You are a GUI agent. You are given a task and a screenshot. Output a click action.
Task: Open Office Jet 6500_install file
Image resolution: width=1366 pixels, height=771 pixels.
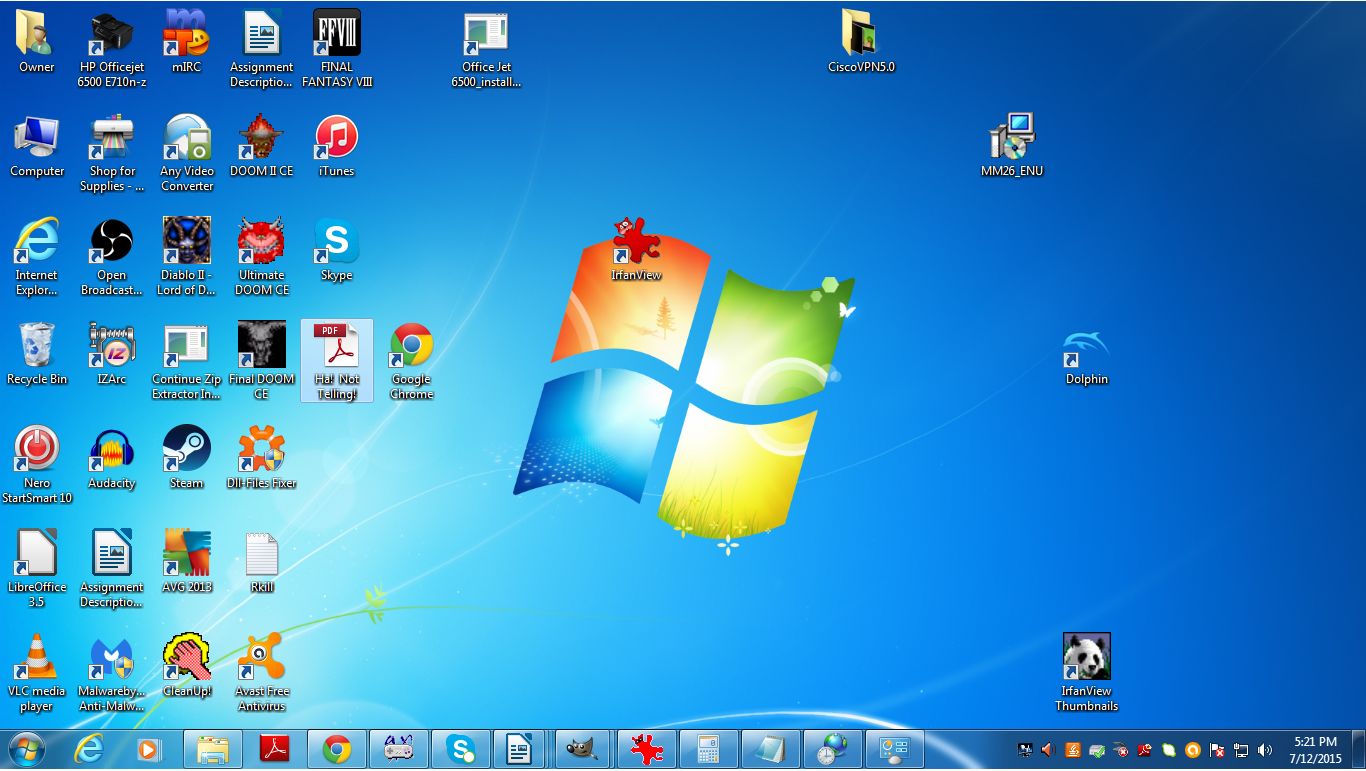pyautogui.click(x=487, y=49)
